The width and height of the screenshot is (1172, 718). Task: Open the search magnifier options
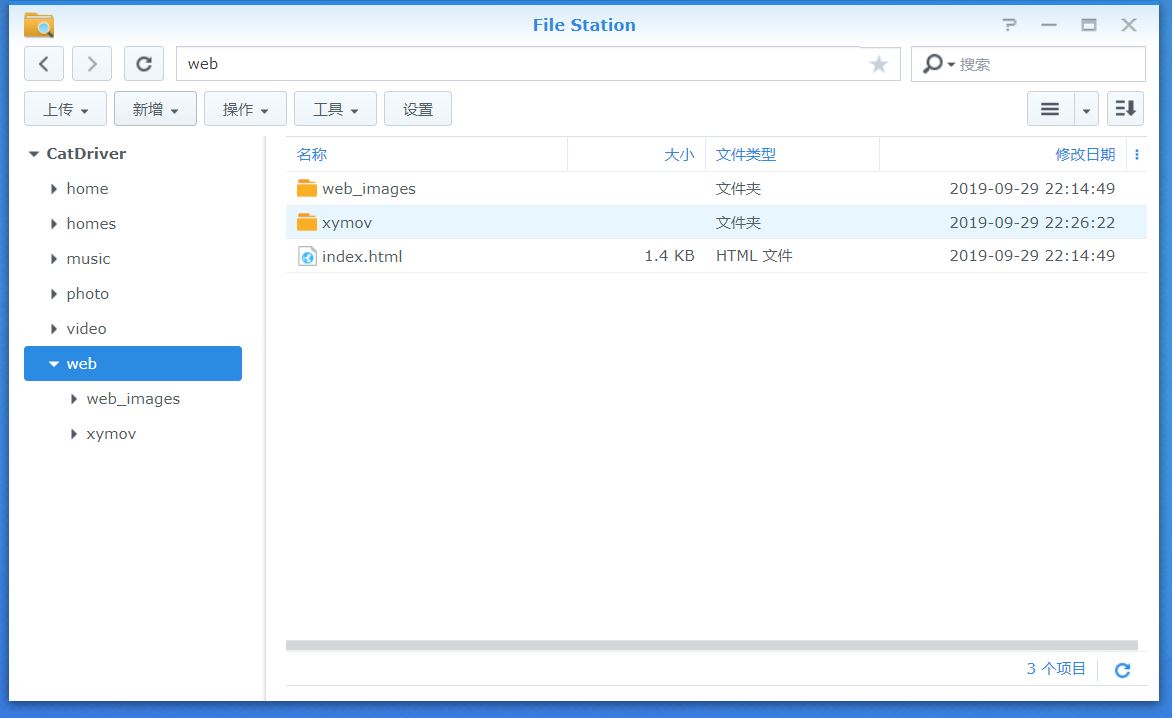pos(940,63)
